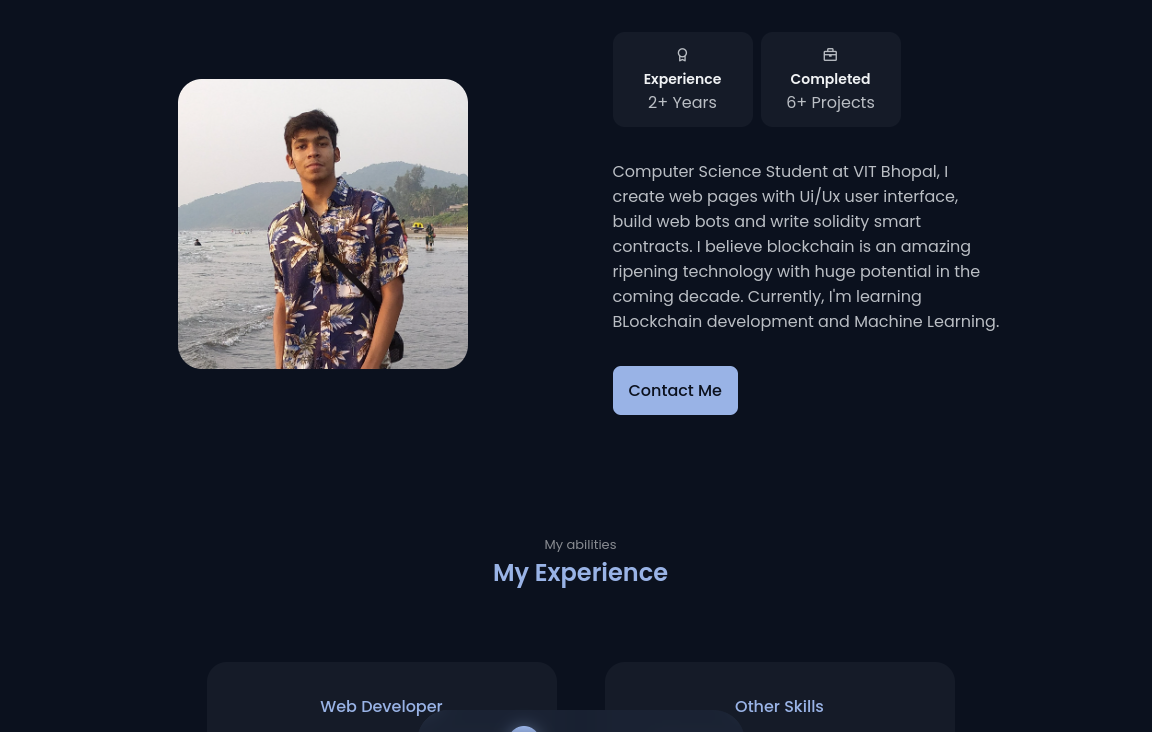Select the Other Skills card title
Screen dimensions: 1152x732
click(x=779, y=706)
